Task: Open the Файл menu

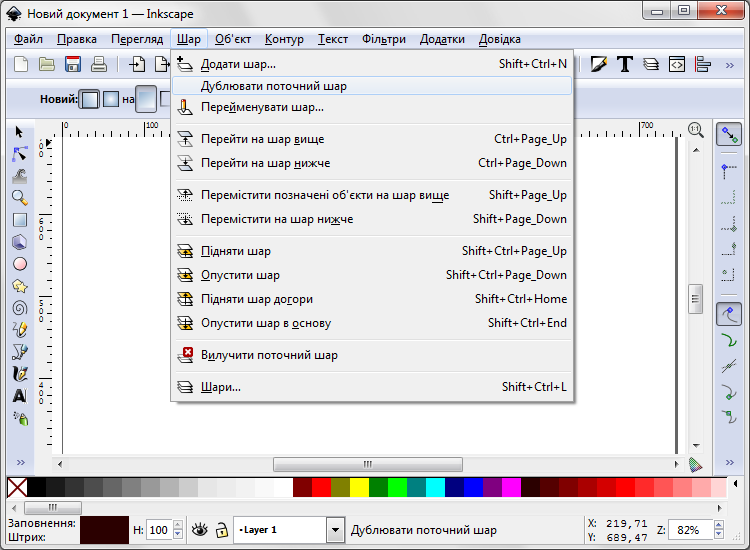Action: pos(28,39)
